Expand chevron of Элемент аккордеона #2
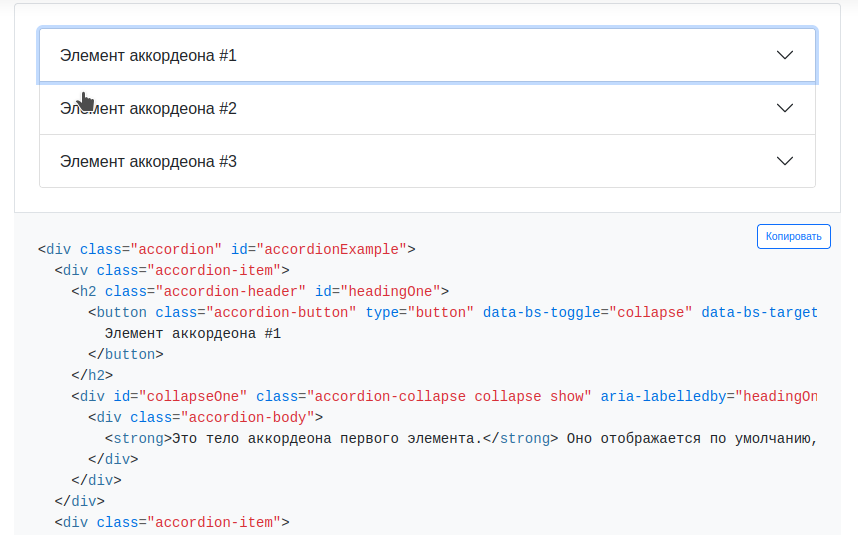Screen dimensions: 858x535 tap(785, 108)
